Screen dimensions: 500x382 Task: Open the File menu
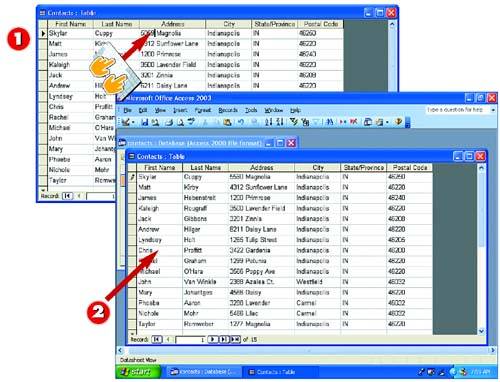pyautogui.click(x=127, y=110)
